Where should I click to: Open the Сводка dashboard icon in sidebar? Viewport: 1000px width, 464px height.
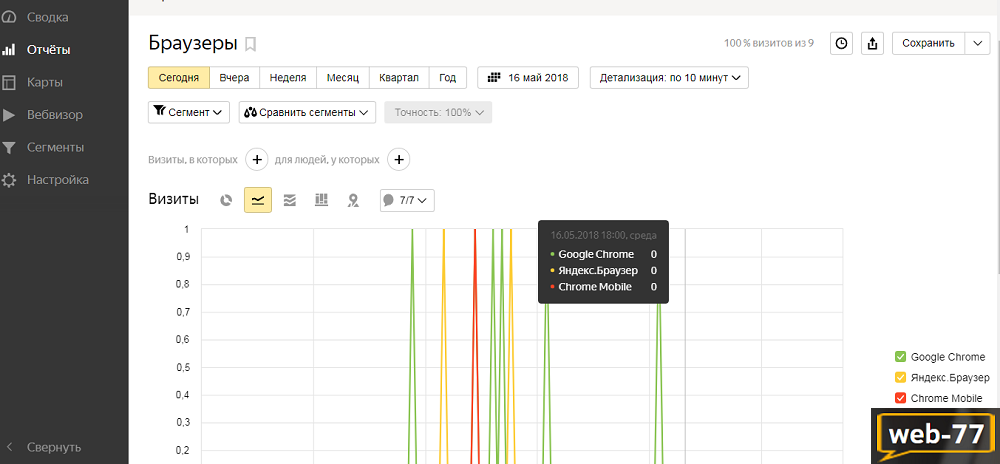coord(8,17)
